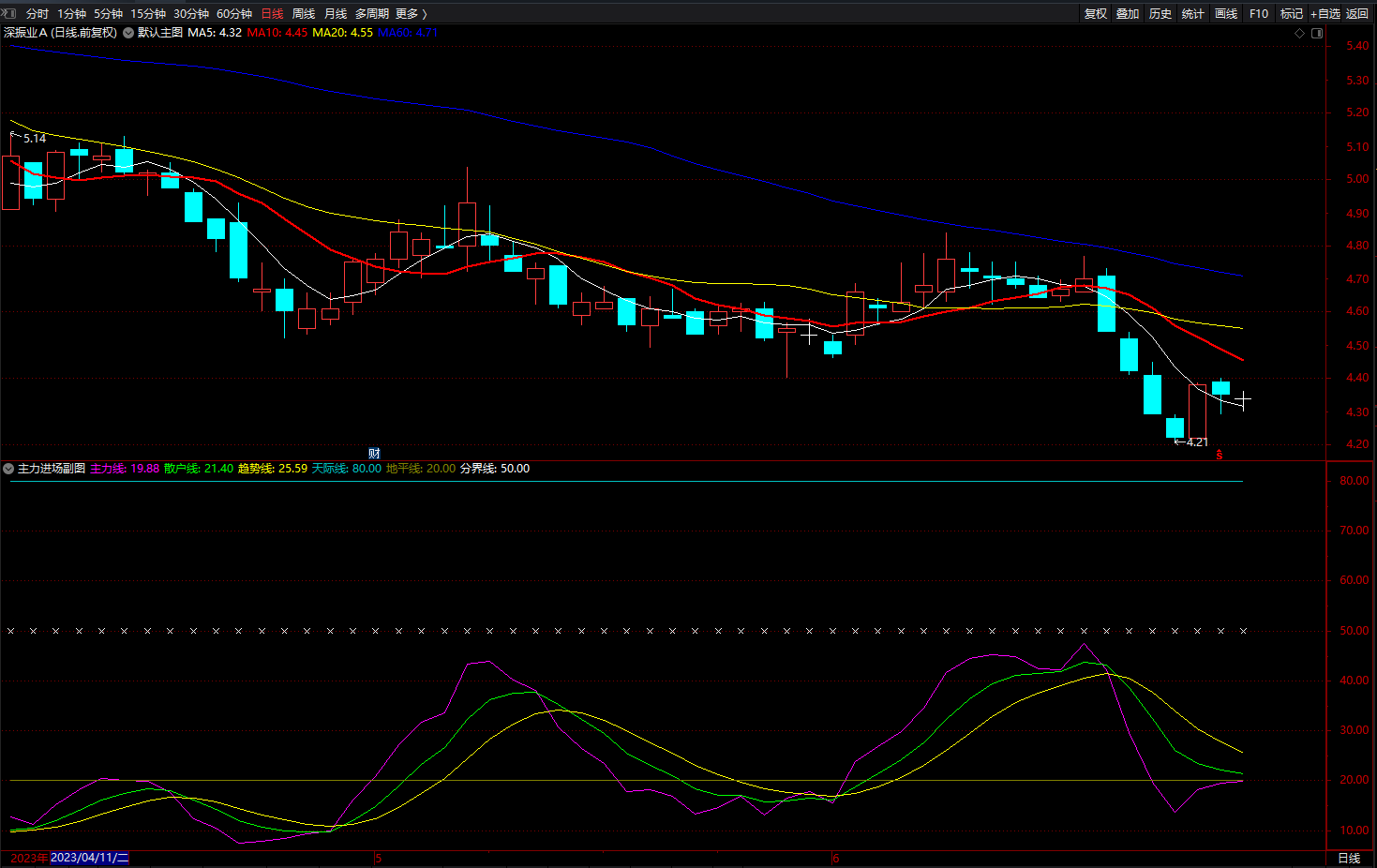
Task: Toggle the 叠加 overlay option
Action: pos(1128,13)
